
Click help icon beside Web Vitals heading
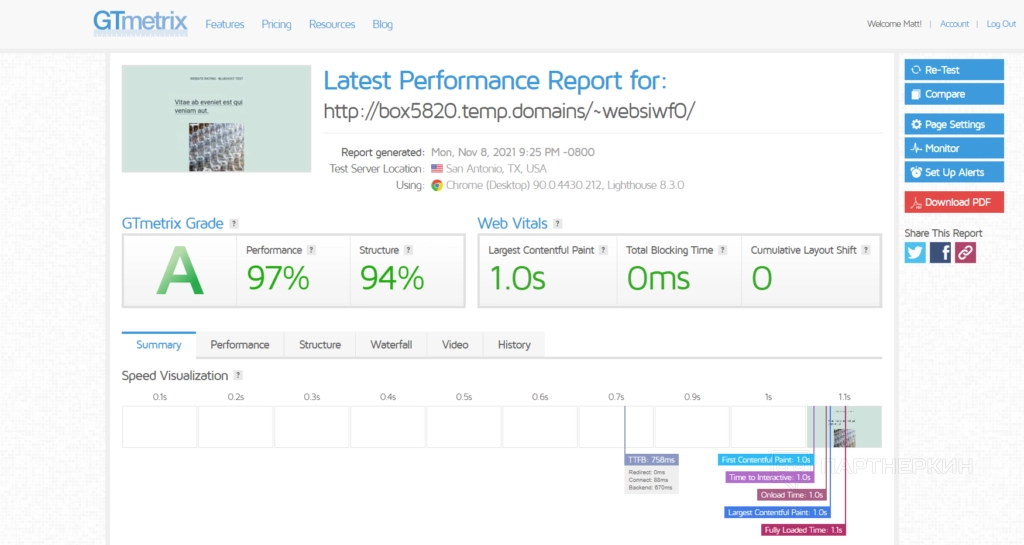[x=558, y=224]
